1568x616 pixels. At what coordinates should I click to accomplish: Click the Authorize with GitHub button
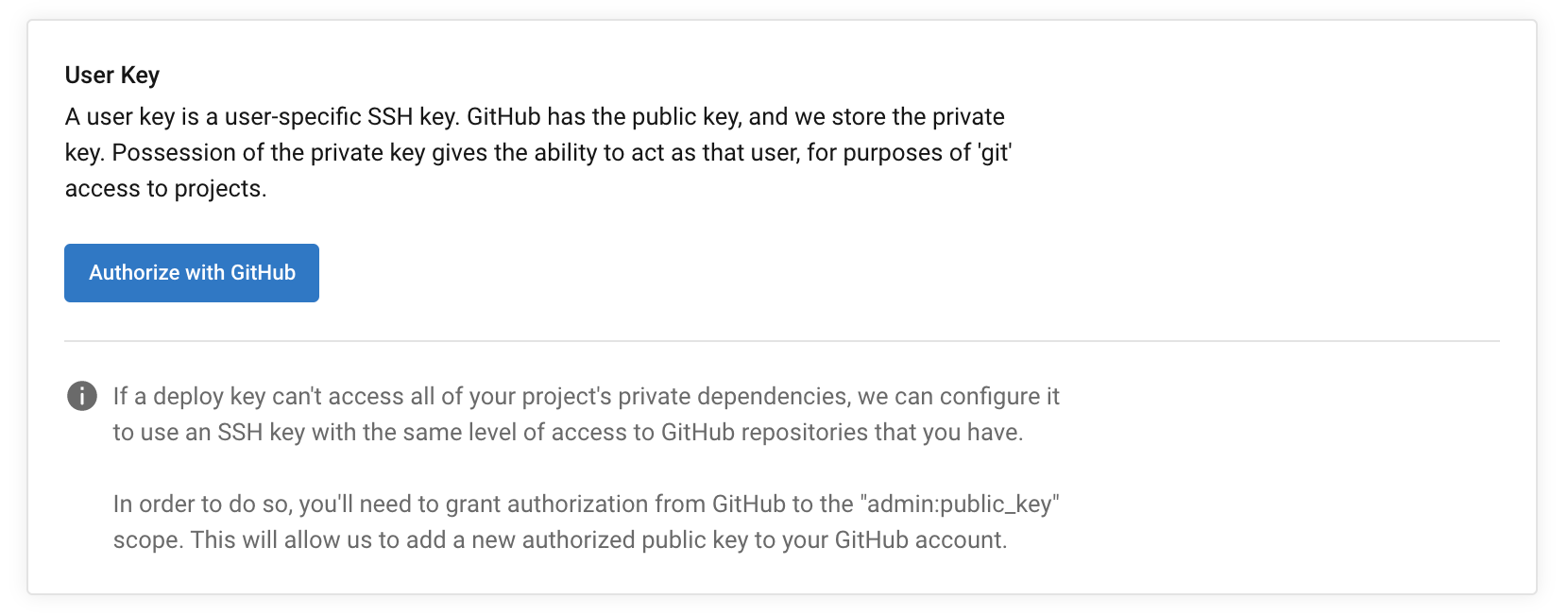coord(191,272)
